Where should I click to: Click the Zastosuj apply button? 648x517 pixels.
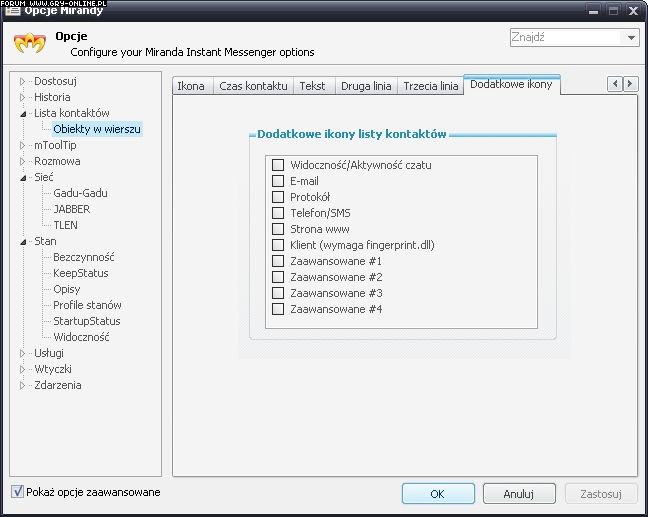coord(600,494)
